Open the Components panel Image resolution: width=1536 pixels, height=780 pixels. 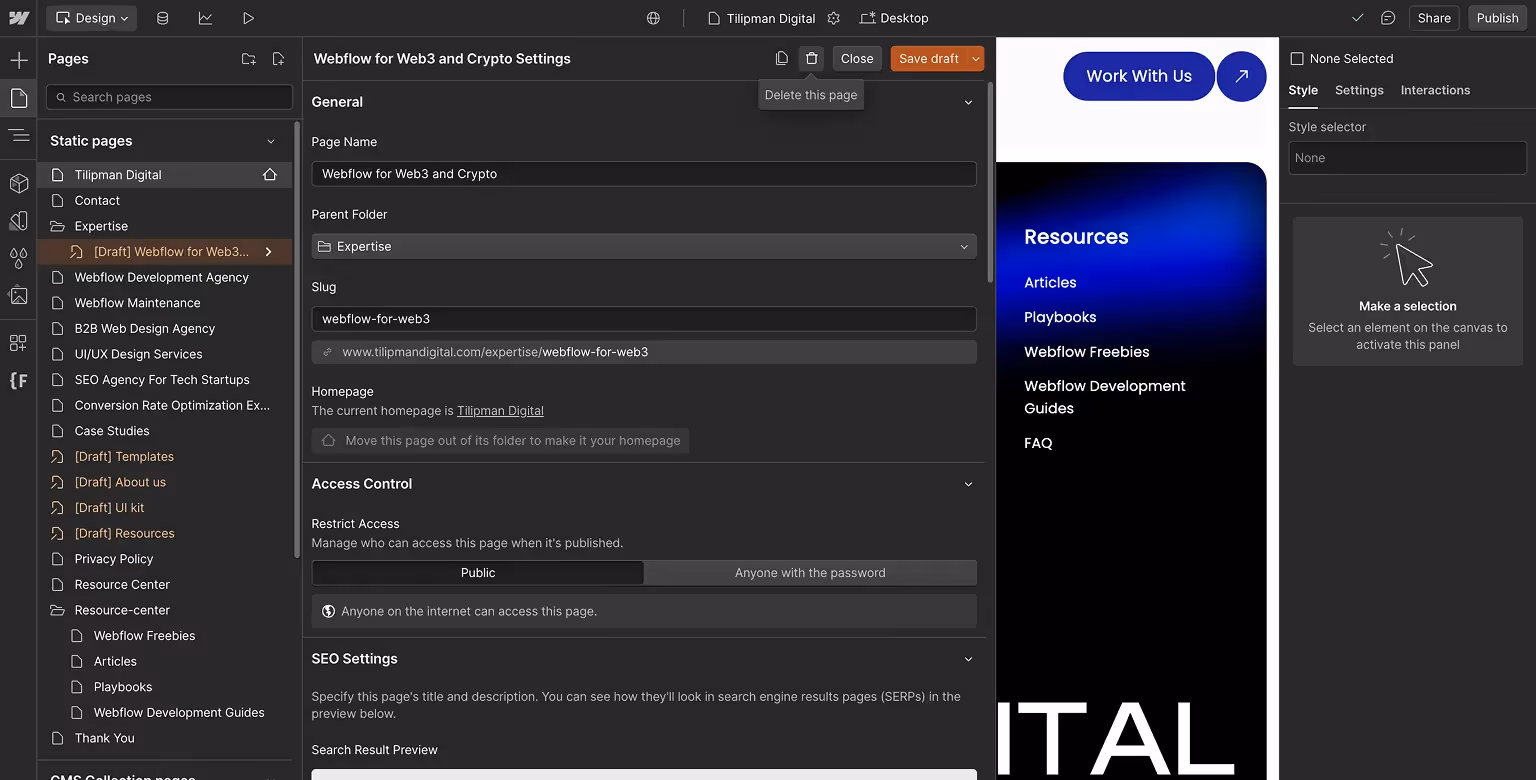point(18,183)
